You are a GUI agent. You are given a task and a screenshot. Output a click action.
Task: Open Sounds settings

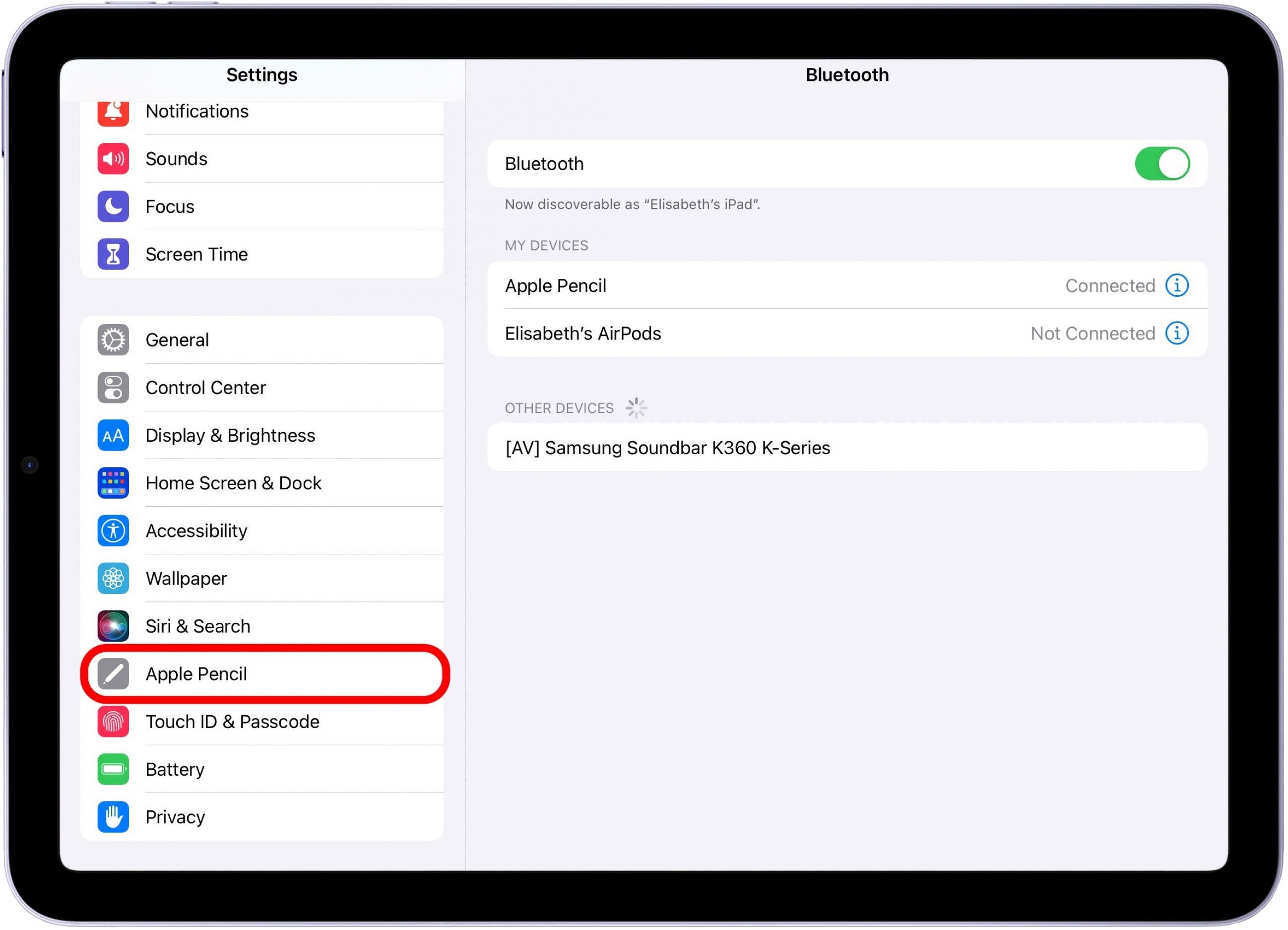coord(262,158)
